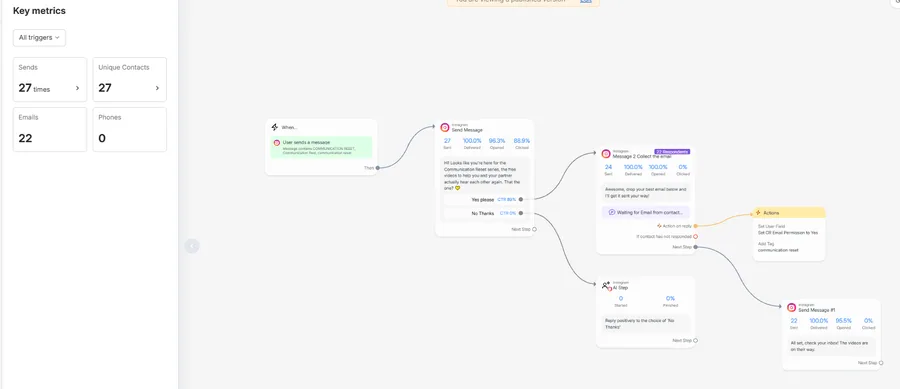The width and height of the screenshot is (900, 389).
Task: Click the Hi! Looks like you're here message text
Action: tap(482, 175)
